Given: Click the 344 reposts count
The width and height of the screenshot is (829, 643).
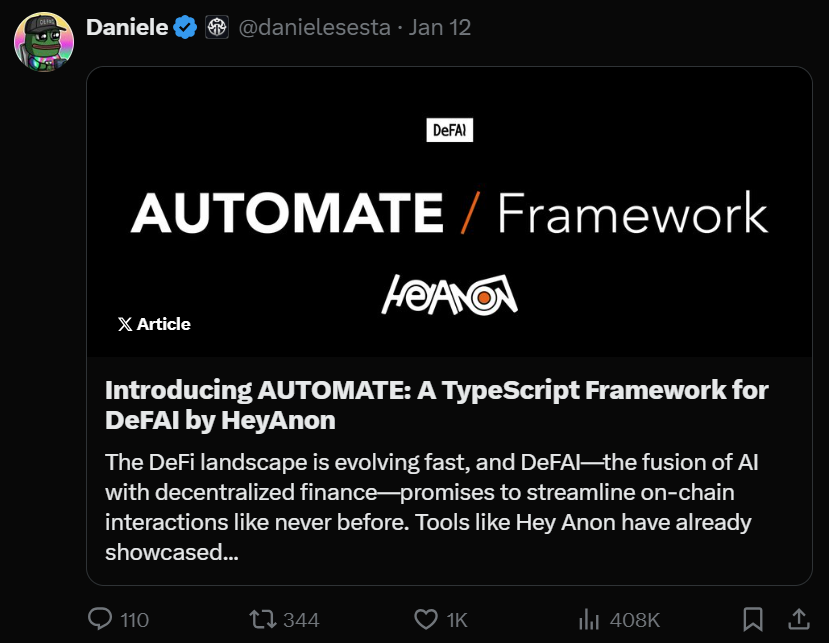Looking at the screenshot, I should (301, 620).
